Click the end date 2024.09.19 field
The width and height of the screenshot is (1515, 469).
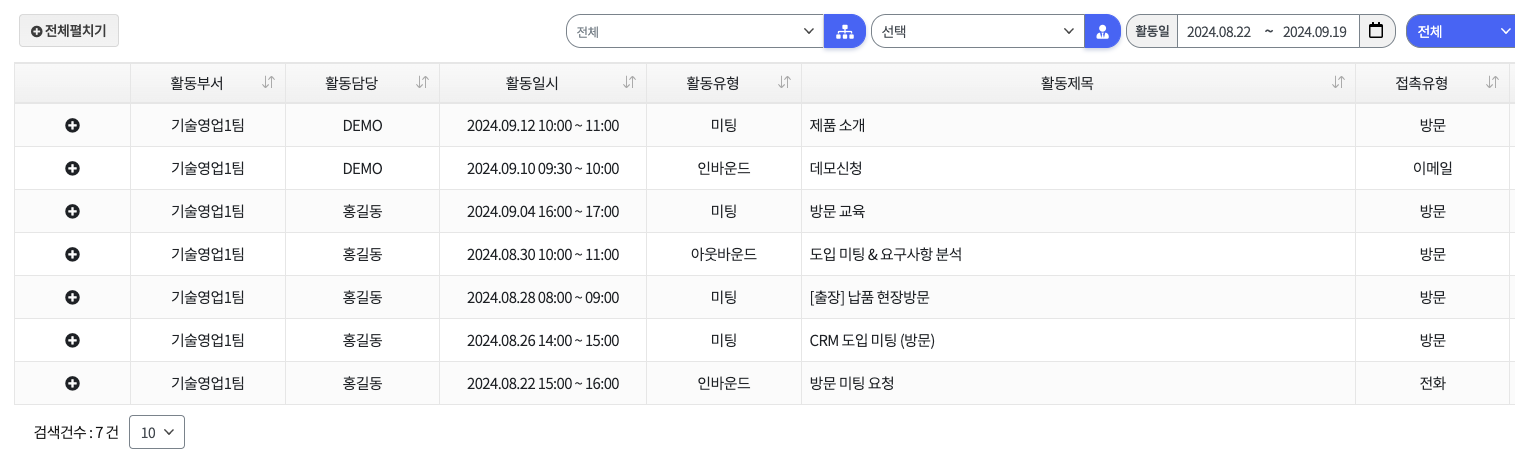click(1314, 31)
